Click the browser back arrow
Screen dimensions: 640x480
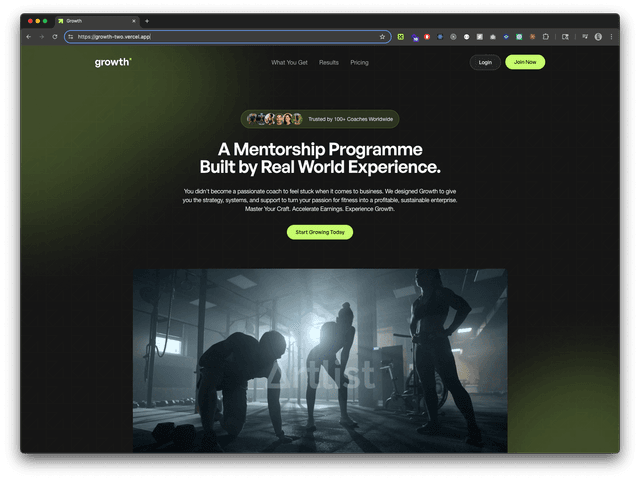pos(29,36)
